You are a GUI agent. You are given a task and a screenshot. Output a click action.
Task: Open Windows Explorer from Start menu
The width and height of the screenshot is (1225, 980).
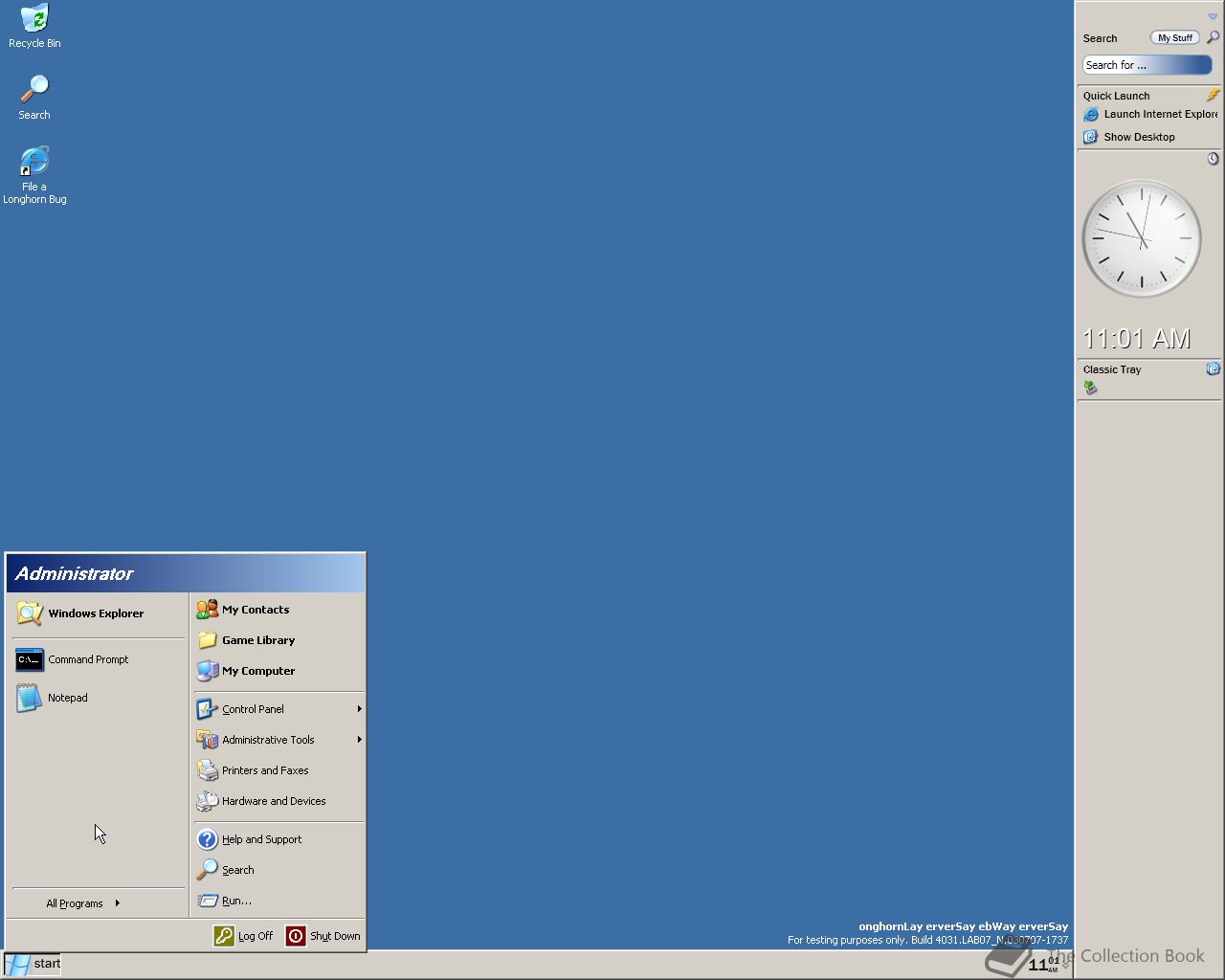point(96,613)
